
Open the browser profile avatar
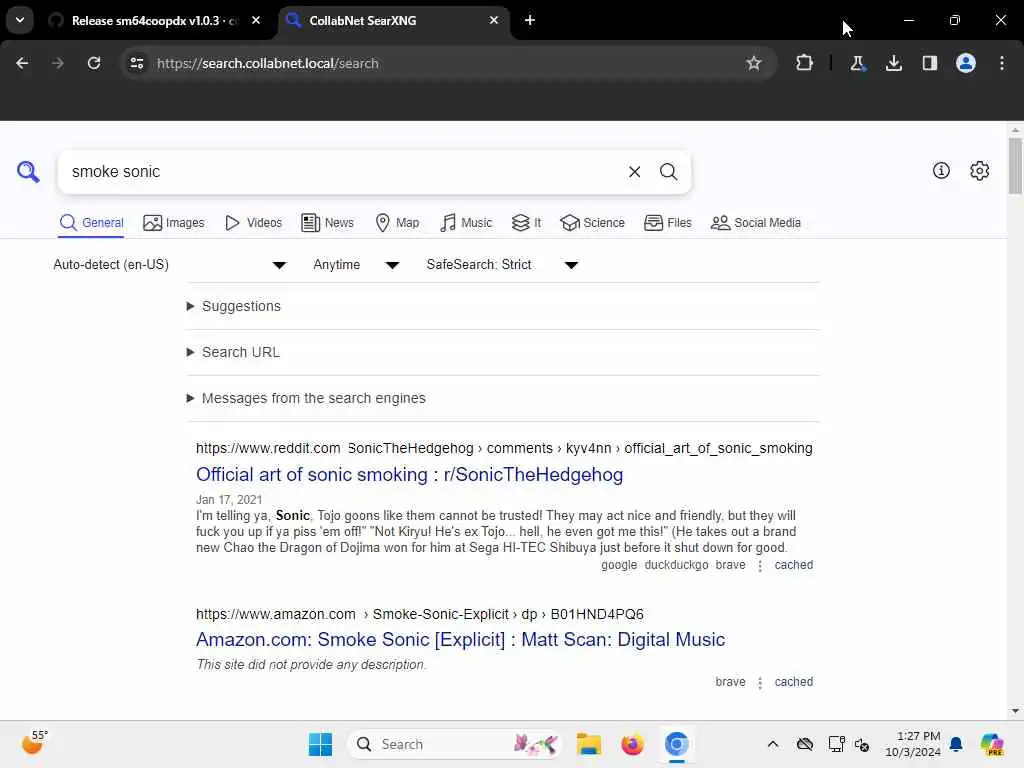click(966, 63)
